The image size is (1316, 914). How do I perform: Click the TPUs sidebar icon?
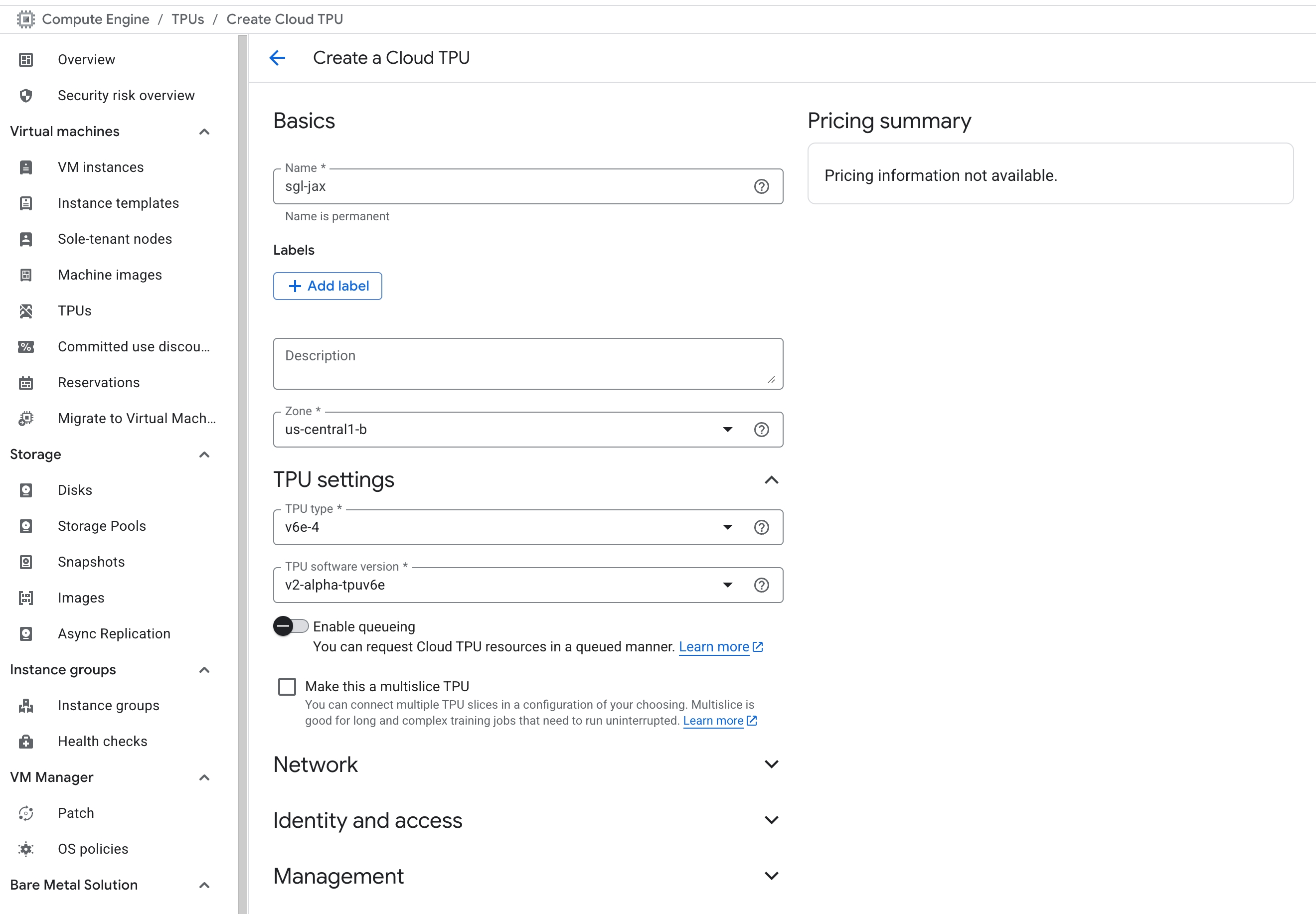click(x=26, y=310)
